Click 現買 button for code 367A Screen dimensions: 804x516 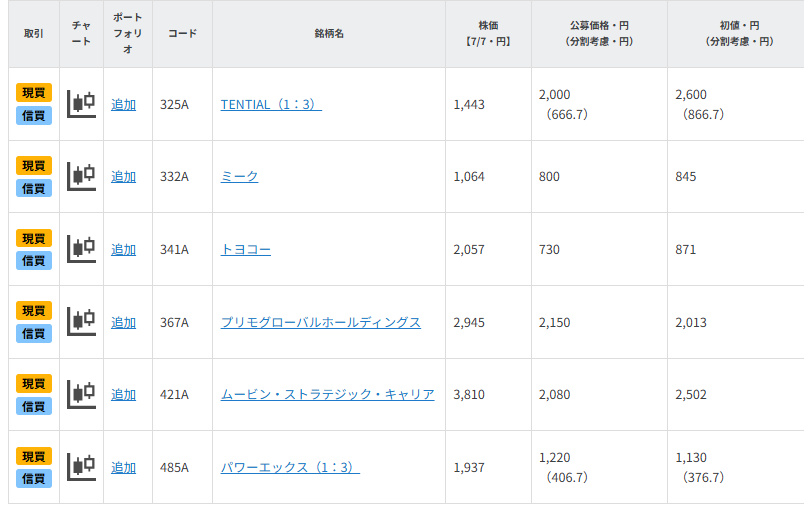(x=34, y=311)
